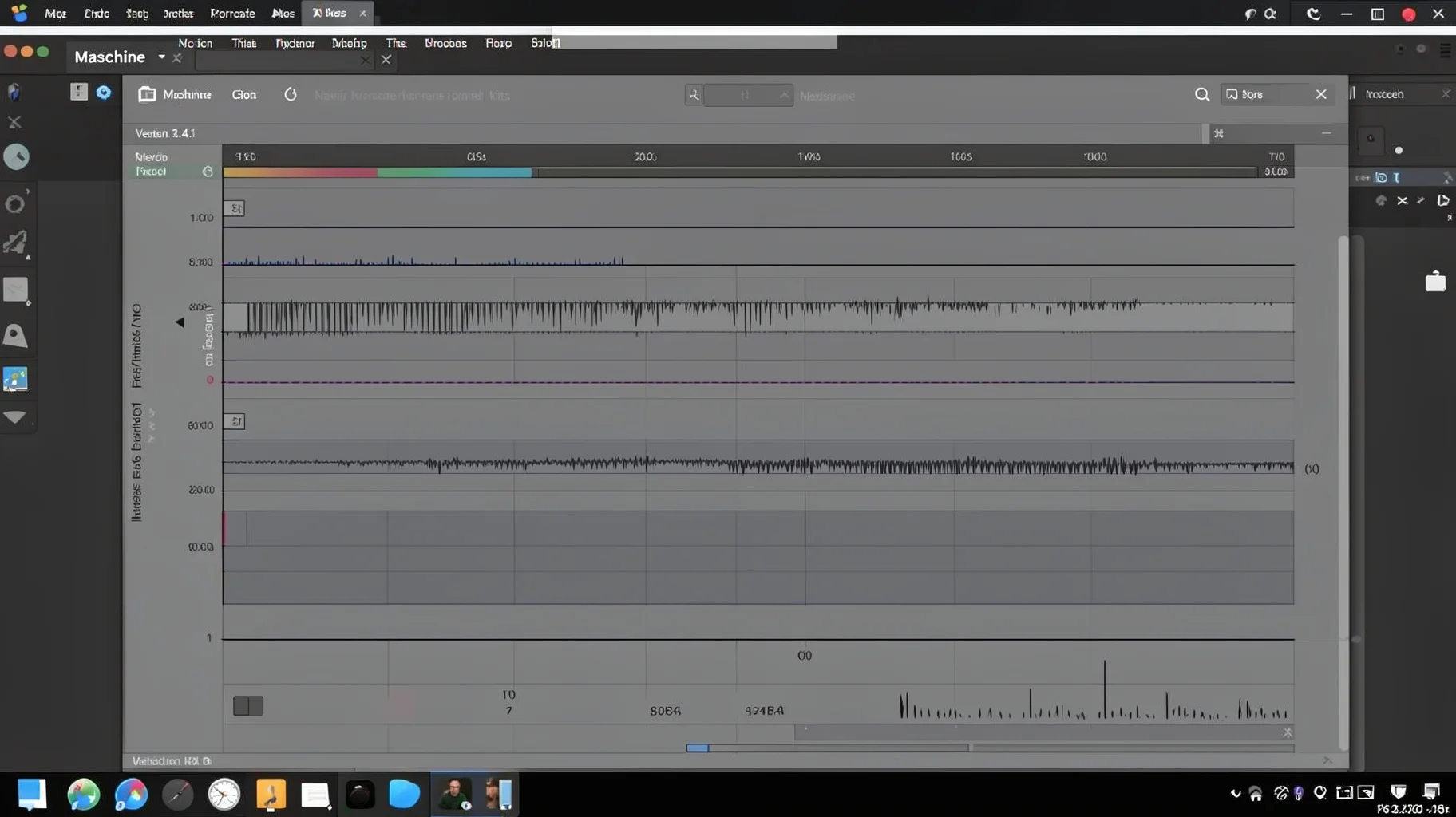This screenshot has width=1456, height=817.
Task: Click the black triangle marker left of waveform track
Action: point(180,322)
